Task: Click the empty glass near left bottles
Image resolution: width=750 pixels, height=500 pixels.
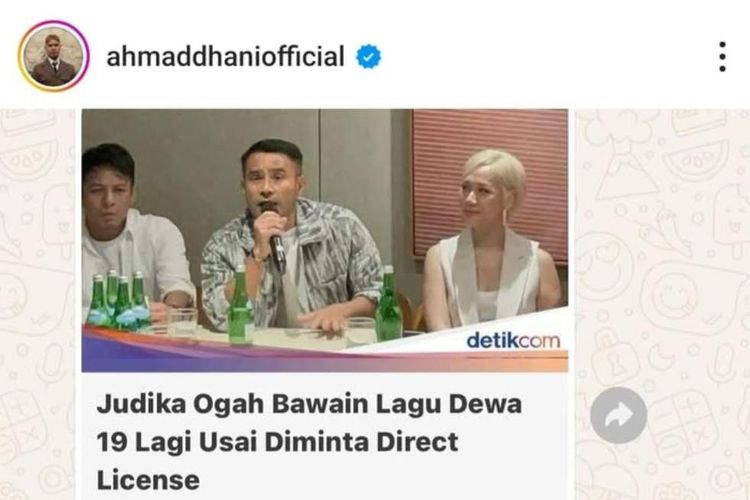Action: (x=182, y=323)
